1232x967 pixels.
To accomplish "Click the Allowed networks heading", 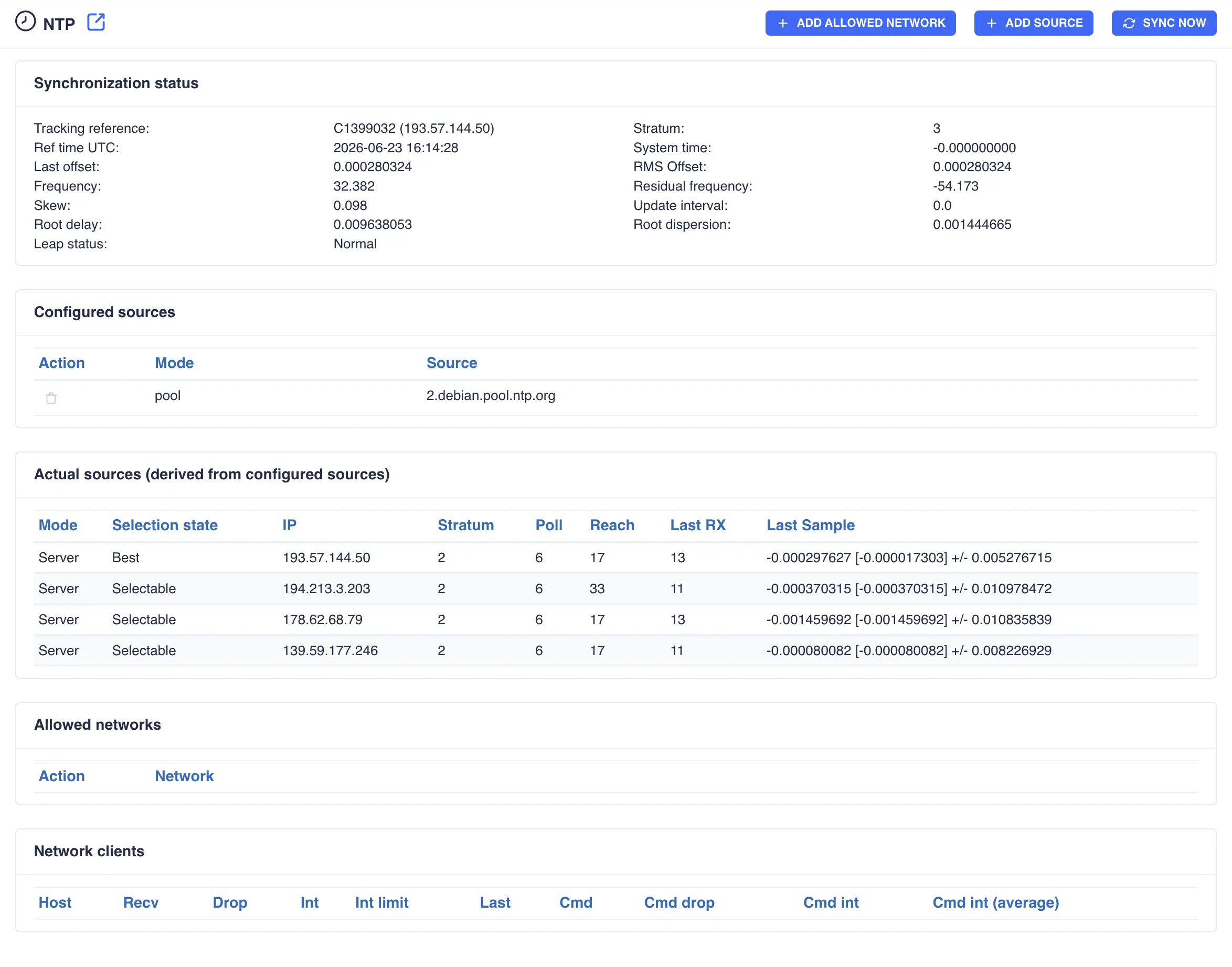I will (x=98, y=724).
